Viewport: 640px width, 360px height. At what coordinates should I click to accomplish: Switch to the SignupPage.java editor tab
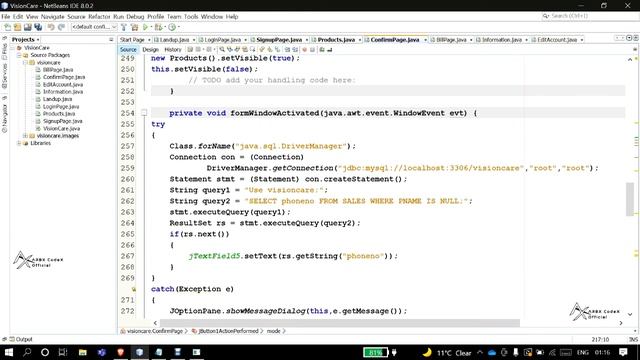pyautogui.click(x=279, y=40)
